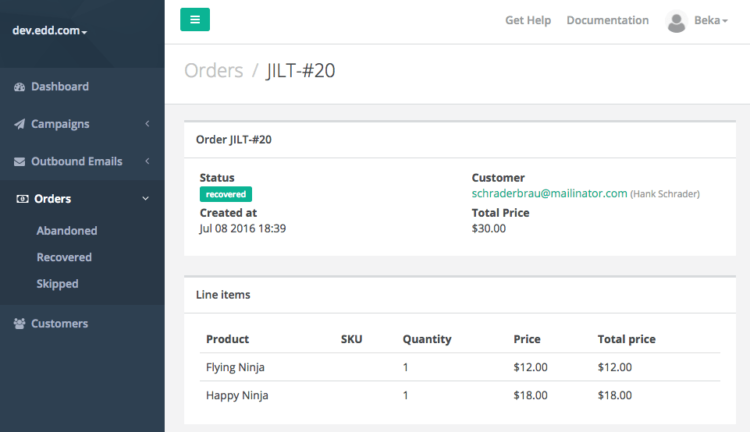Click the Price column header

[x=527, y=339]
